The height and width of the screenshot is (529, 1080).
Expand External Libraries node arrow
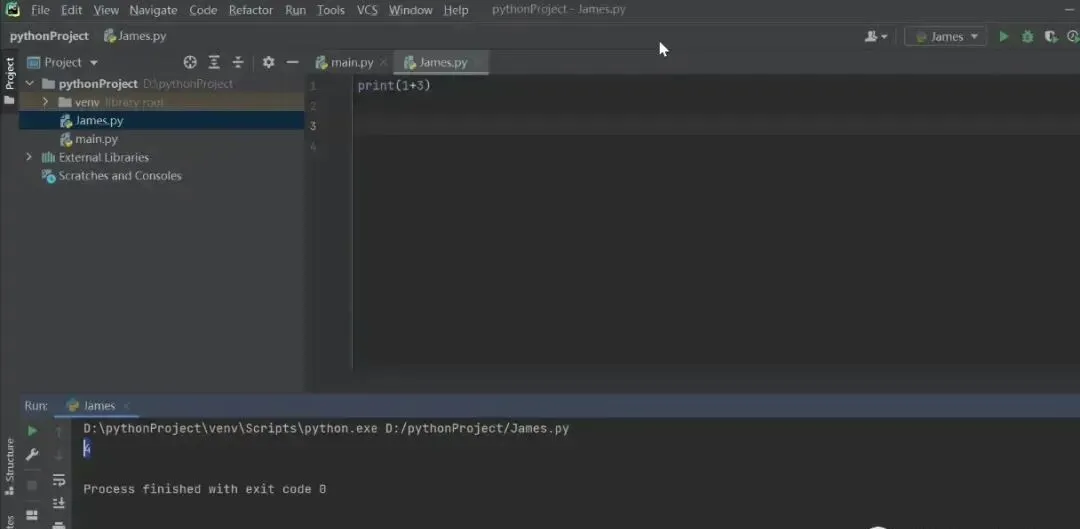click(28, 157)
